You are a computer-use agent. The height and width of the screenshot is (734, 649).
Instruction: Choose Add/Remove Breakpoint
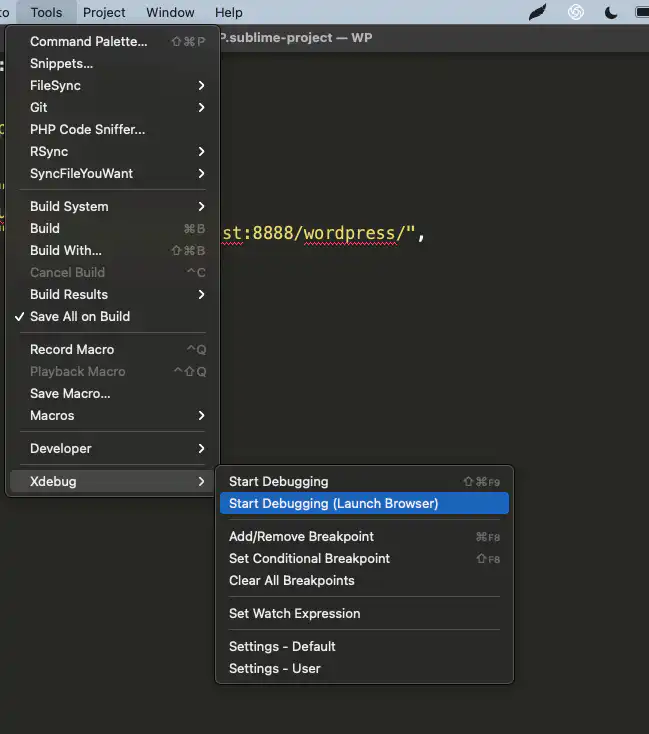301,536
